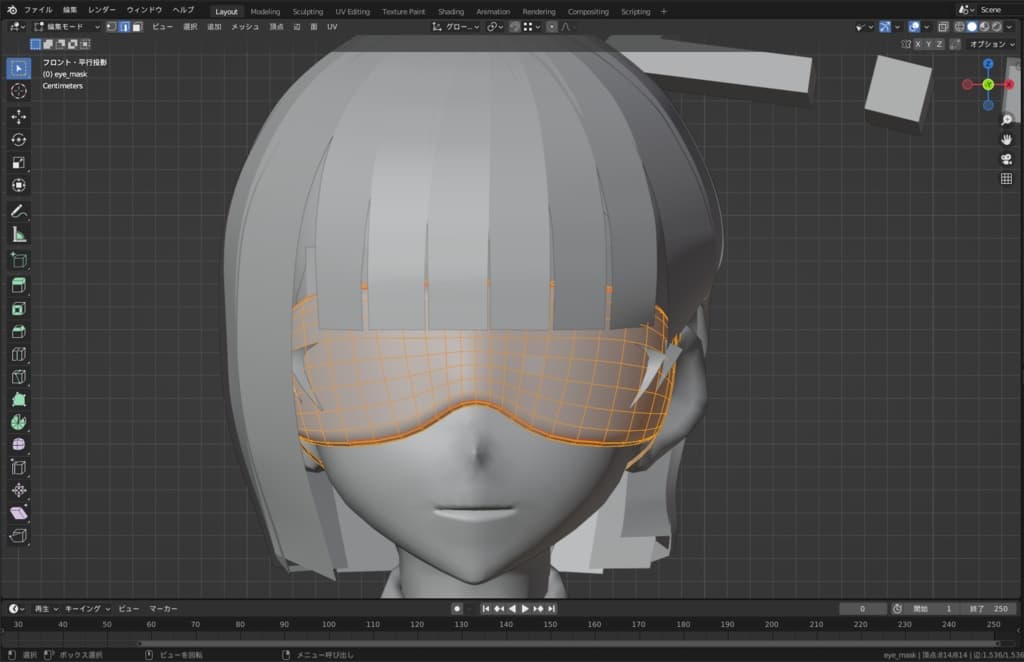Activate the Annotate pencil tool
Image resolution: width=1024 pixels, height=662 pixels.
[x=18, y=211]
